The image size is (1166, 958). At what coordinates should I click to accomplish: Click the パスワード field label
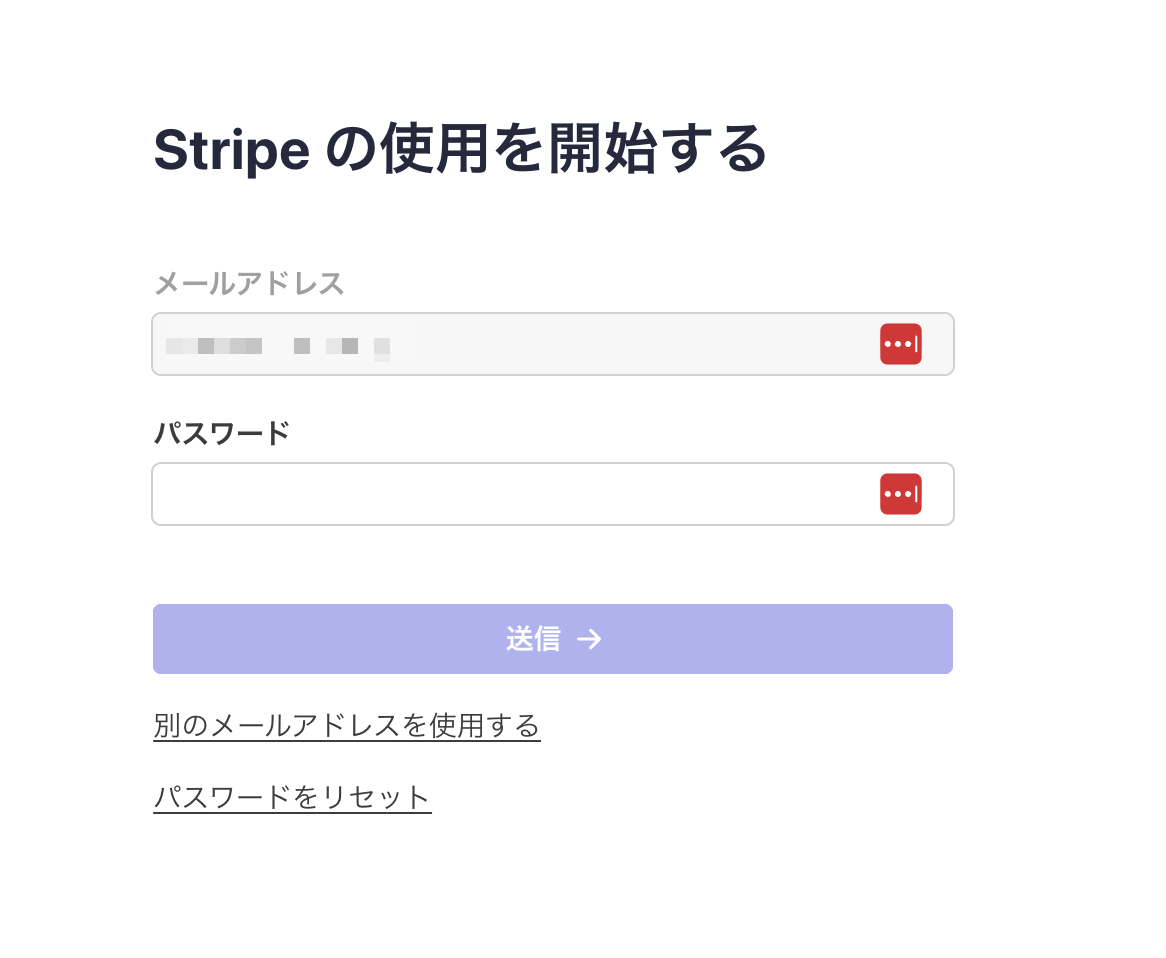point(221,434)
